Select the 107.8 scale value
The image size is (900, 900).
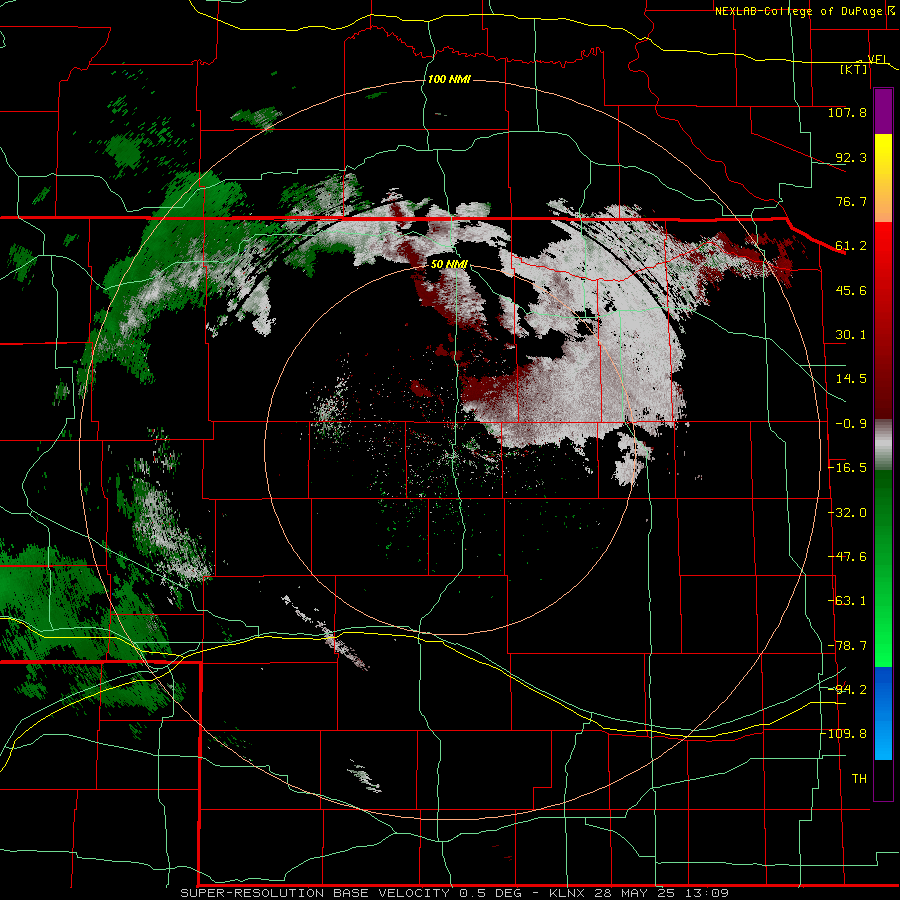coord(847,112)
